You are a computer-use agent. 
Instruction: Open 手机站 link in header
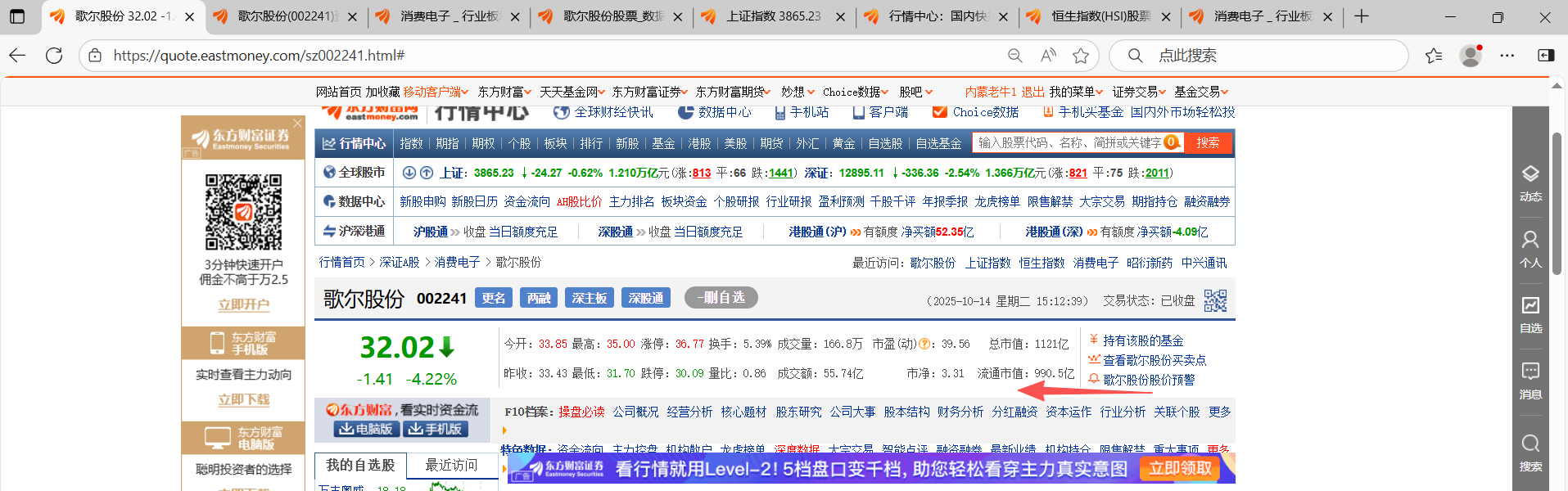point(801,112)
